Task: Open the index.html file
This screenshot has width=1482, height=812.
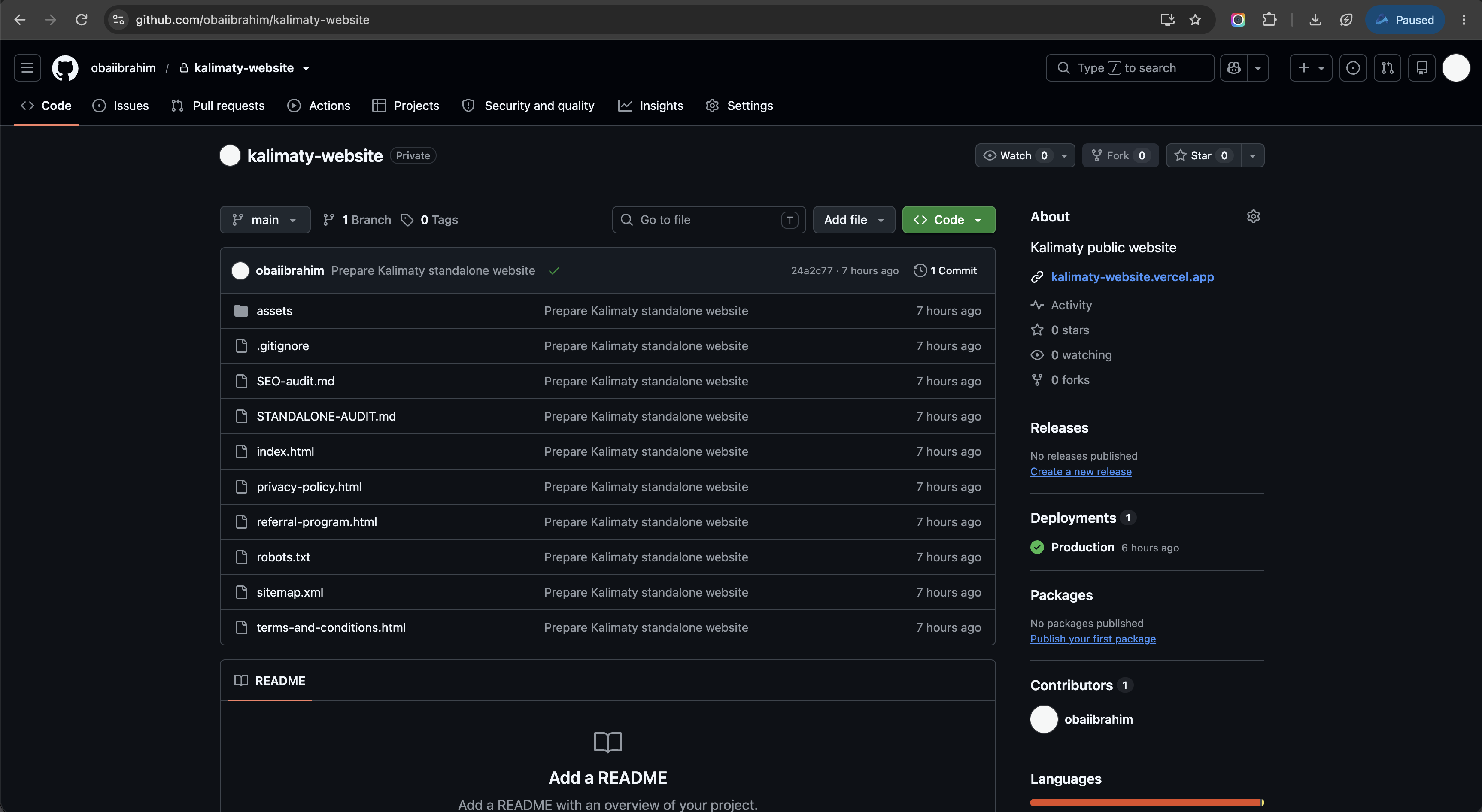Action: point(285,451)
